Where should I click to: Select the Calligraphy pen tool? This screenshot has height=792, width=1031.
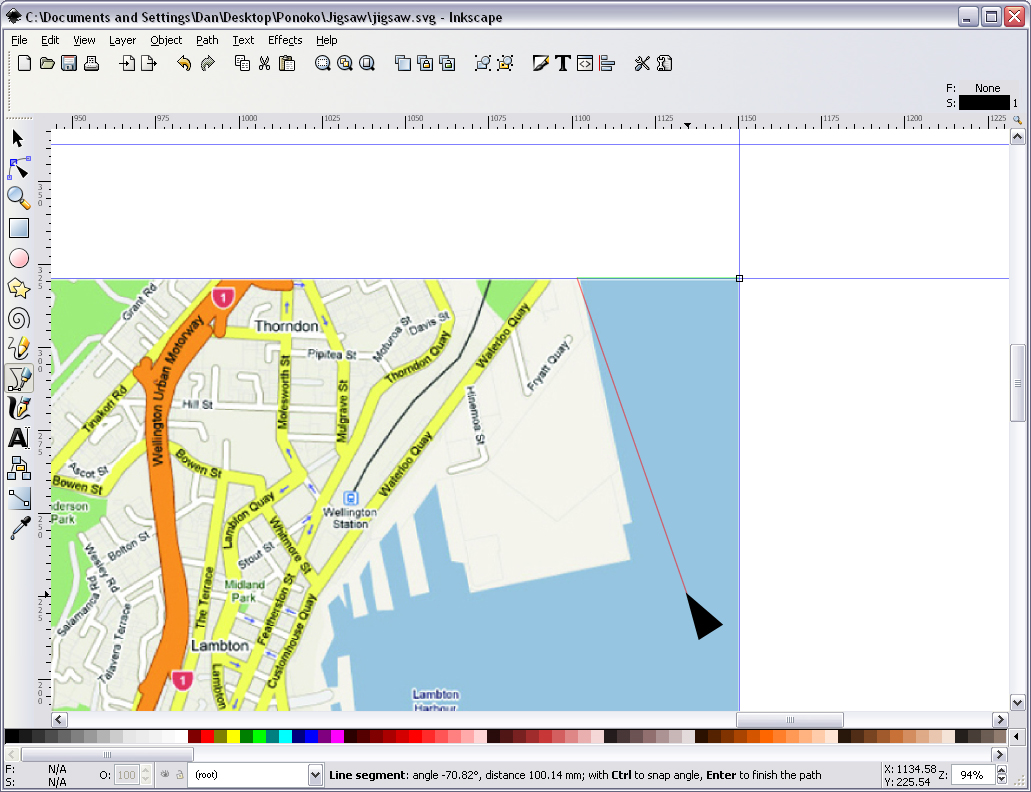pos(19,408)
